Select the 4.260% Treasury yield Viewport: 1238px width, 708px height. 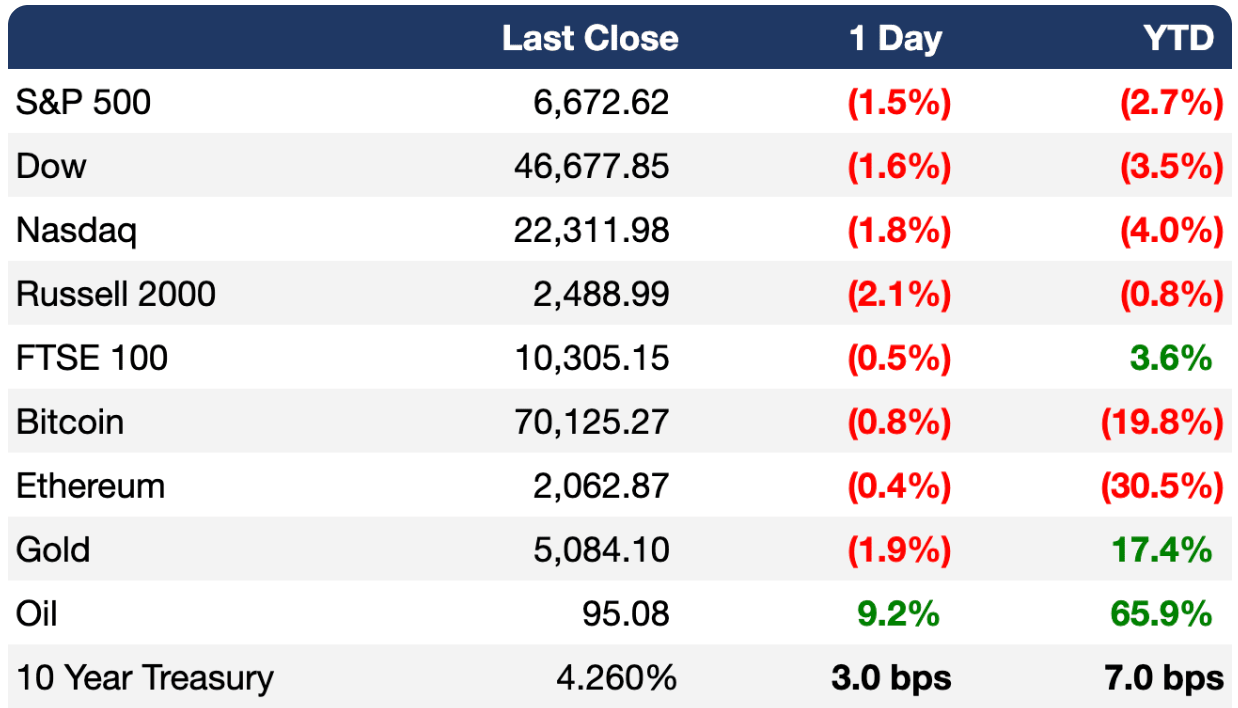616,677
